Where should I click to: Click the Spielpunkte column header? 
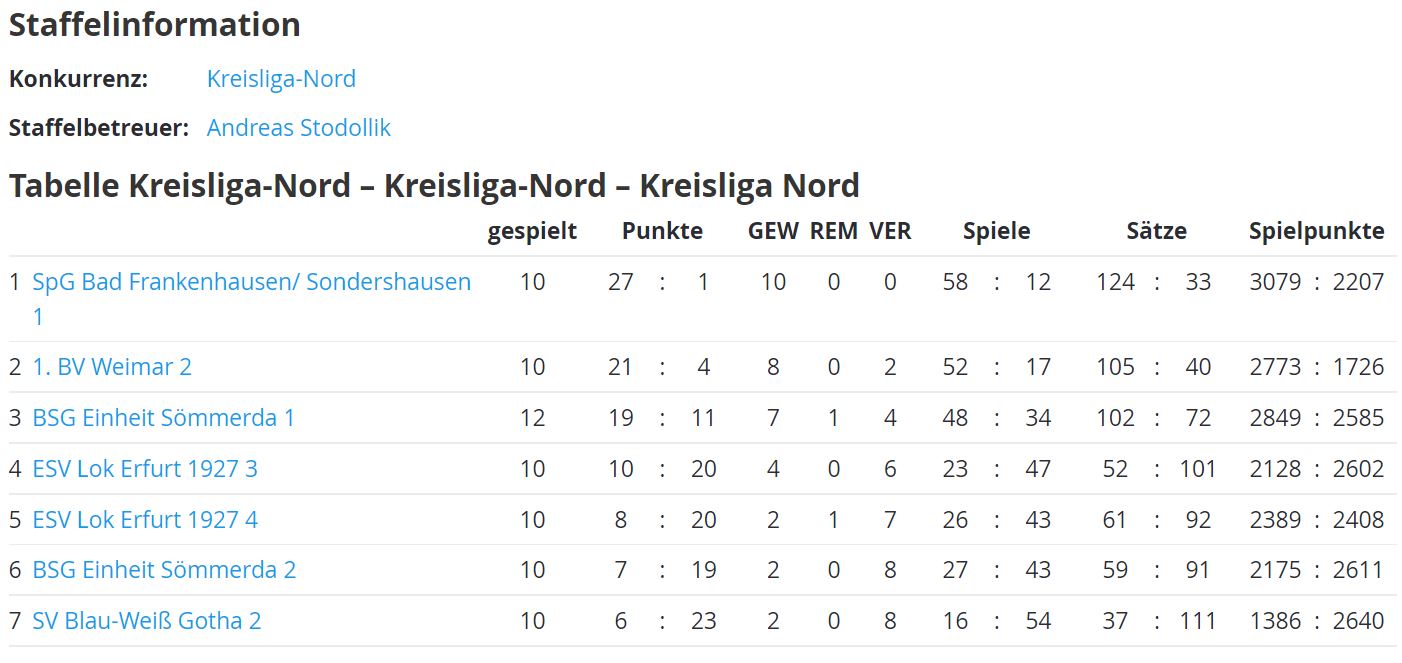1316,232
